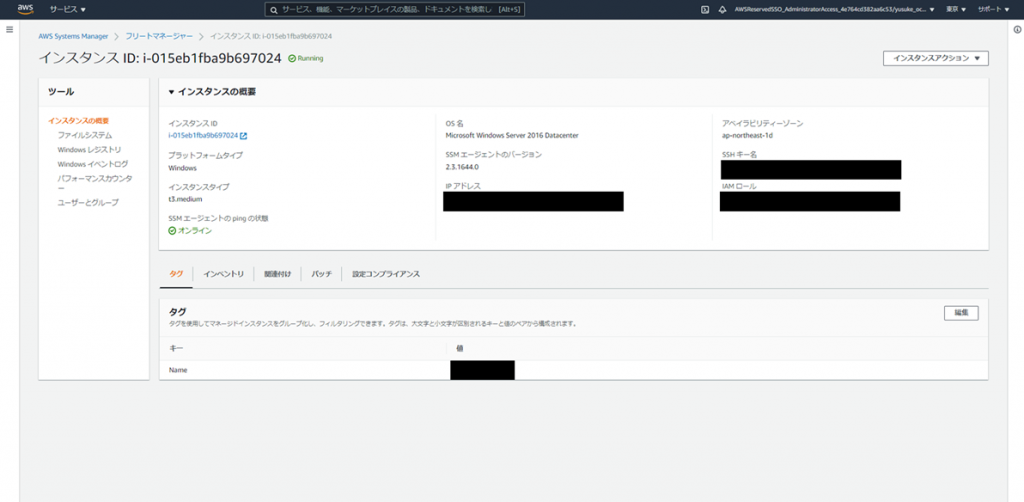Switch to the インベントリ tab
The height and width of the screenshot is (502, 1024).
[x=223, y=274]
